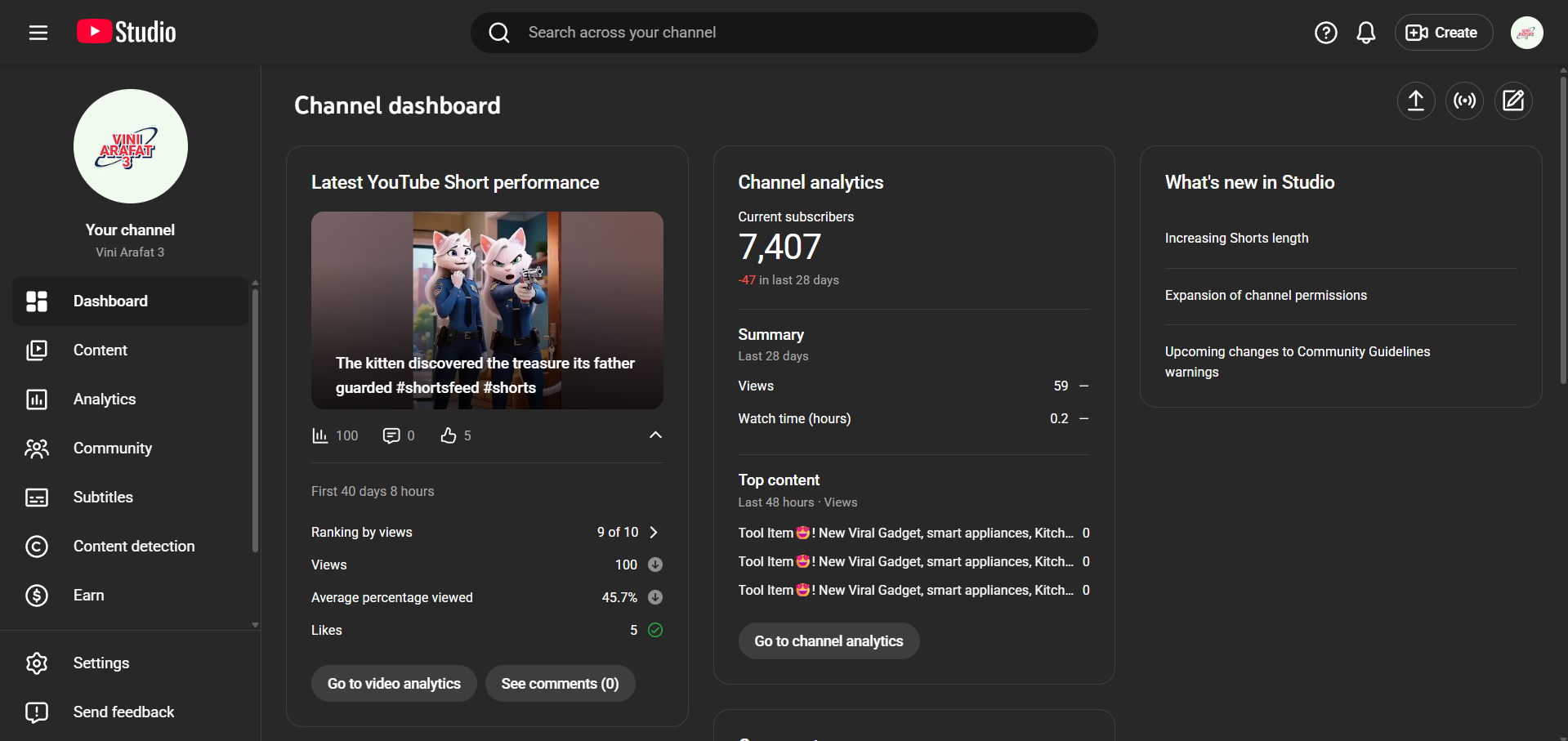
Task: Click the create post pencil icon
Action: (x=1512, y=100)
